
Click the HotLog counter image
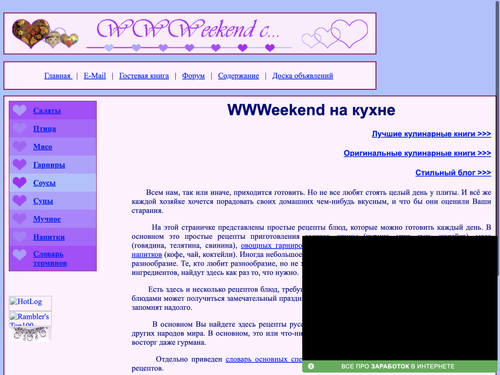30,303
